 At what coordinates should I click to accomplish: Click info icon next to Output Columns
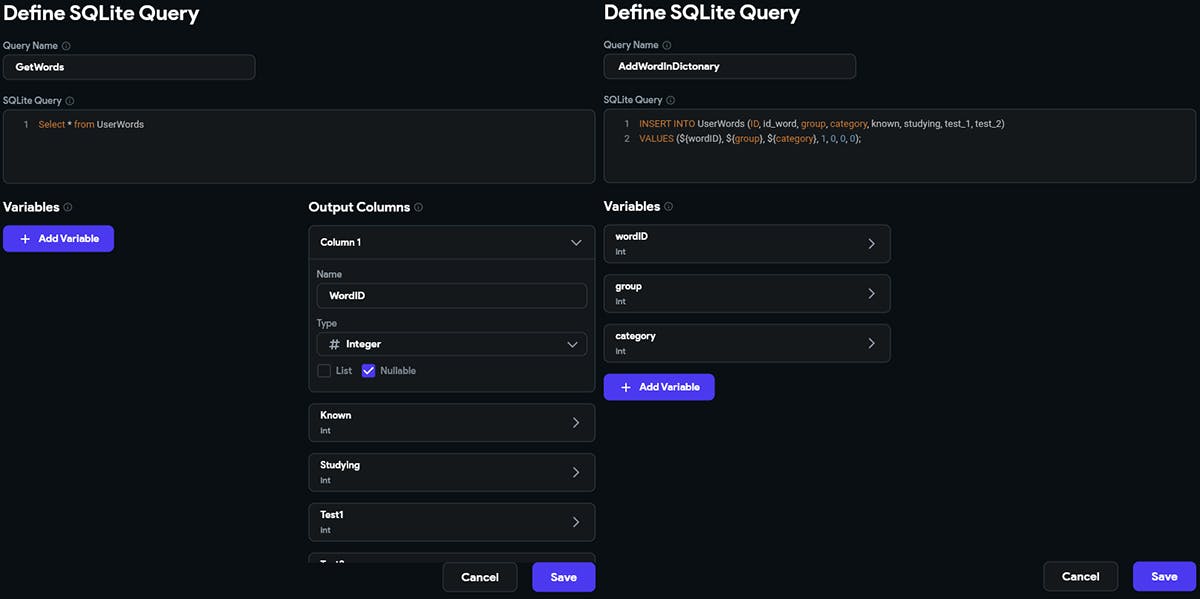pyautogui.click(x=418, y=208)
